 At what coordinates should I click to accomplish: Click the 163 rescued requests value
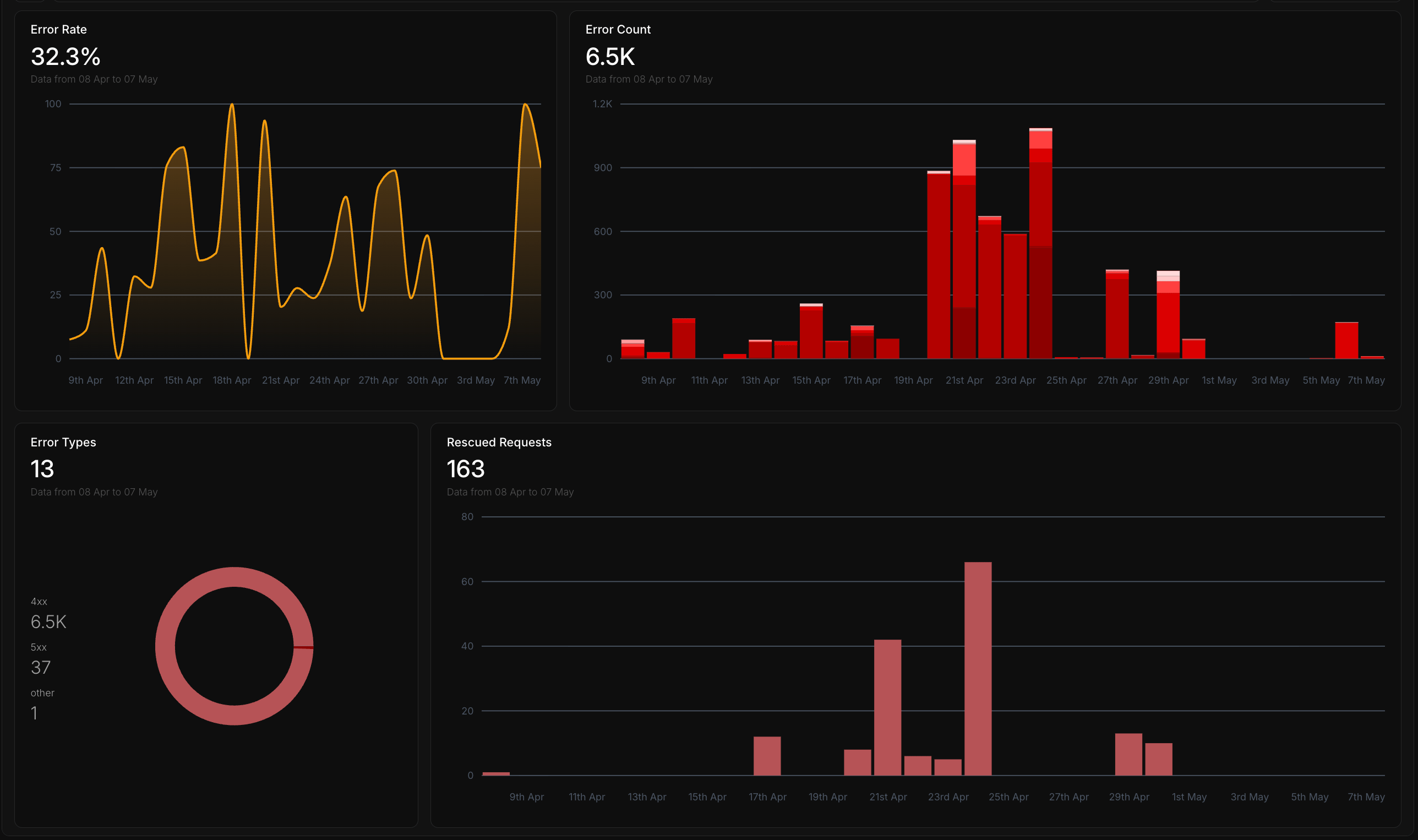tap(466, 468)
